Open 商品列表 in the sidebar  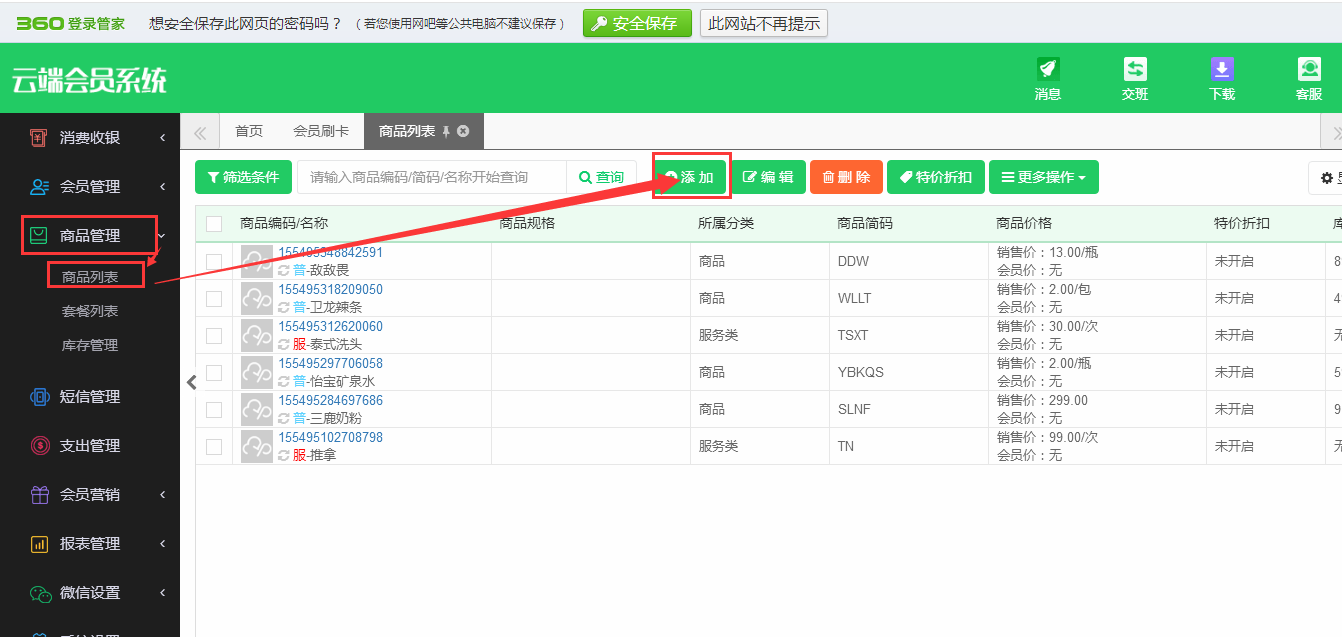90,277
